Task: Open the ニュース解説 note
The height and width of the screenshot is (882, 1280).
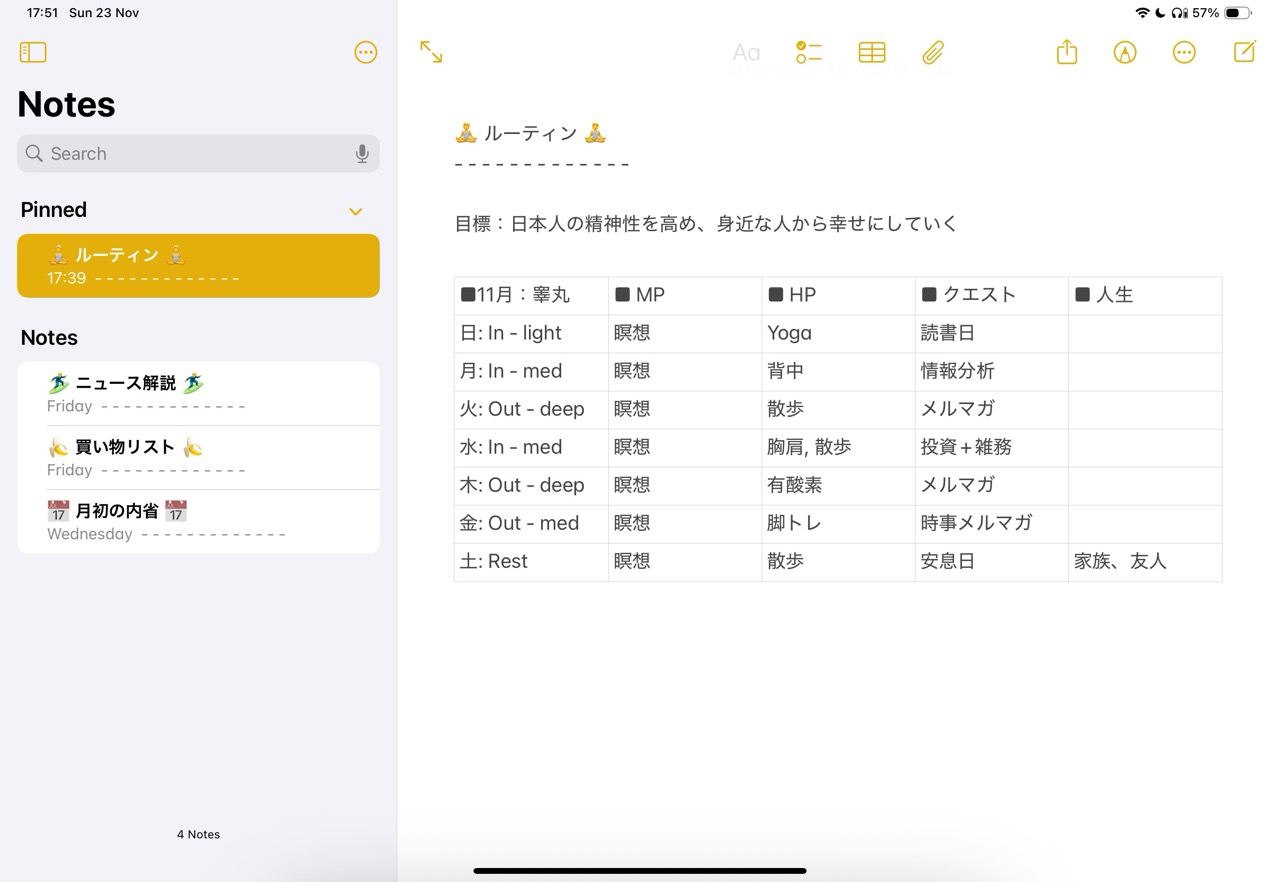Action: pyautogui.click(x=198, y=394)
